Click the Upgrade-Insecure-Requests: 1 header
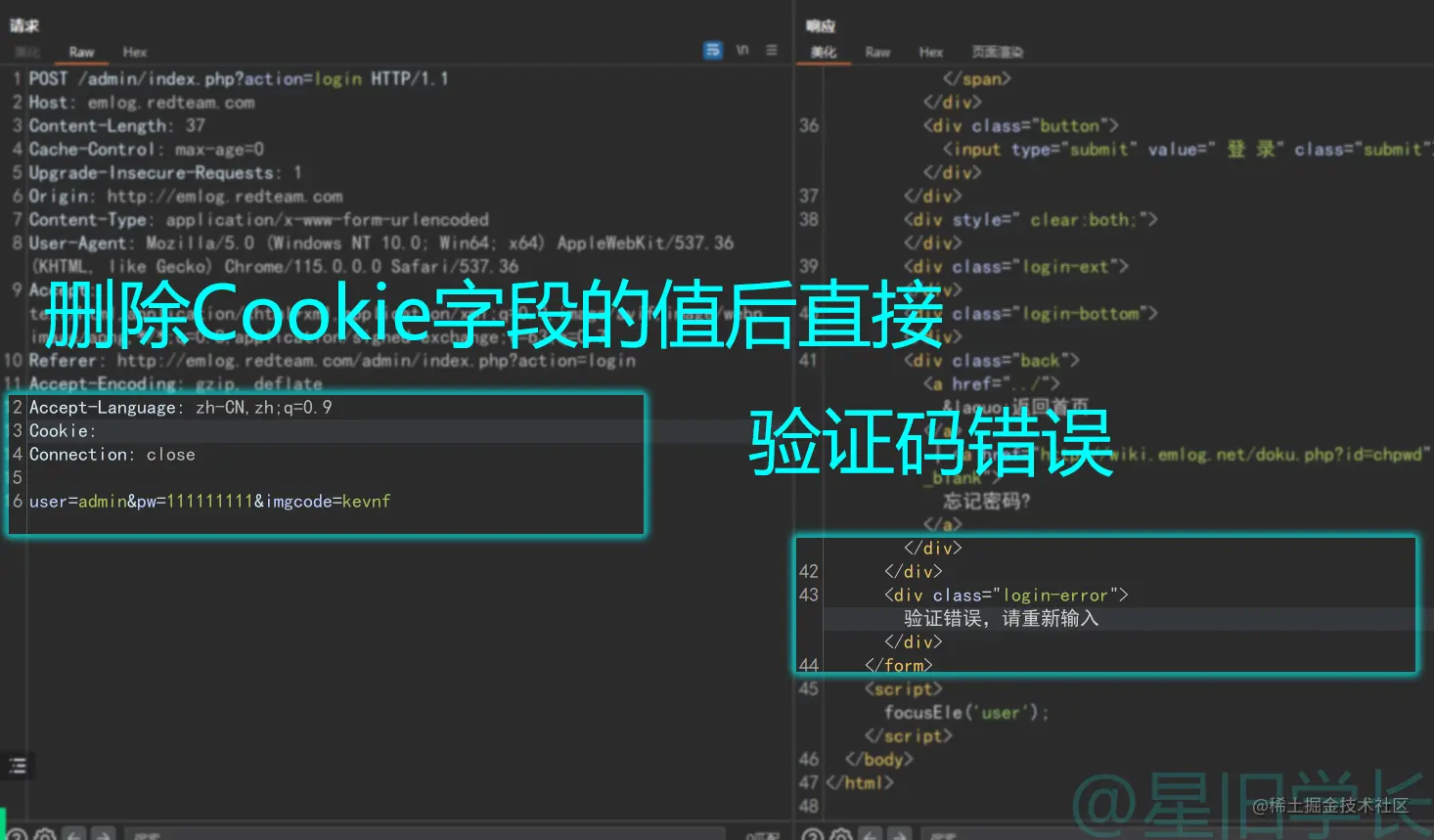The height and width of the screenshot is (840, 1434). coord(165,172)
